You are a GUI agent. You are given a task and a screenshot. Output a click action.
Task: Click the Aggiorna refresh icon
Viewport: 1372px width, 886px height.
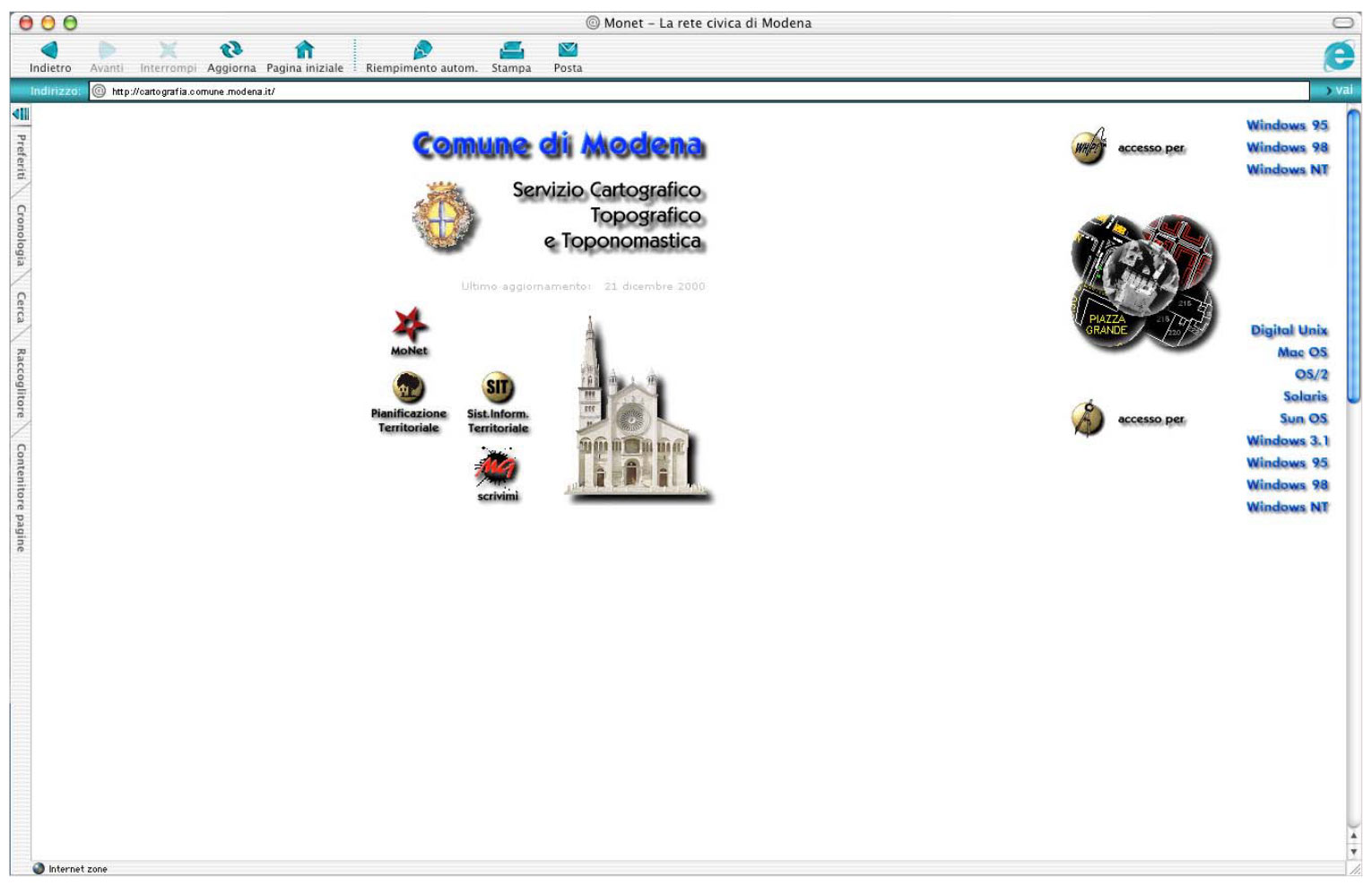231,52
